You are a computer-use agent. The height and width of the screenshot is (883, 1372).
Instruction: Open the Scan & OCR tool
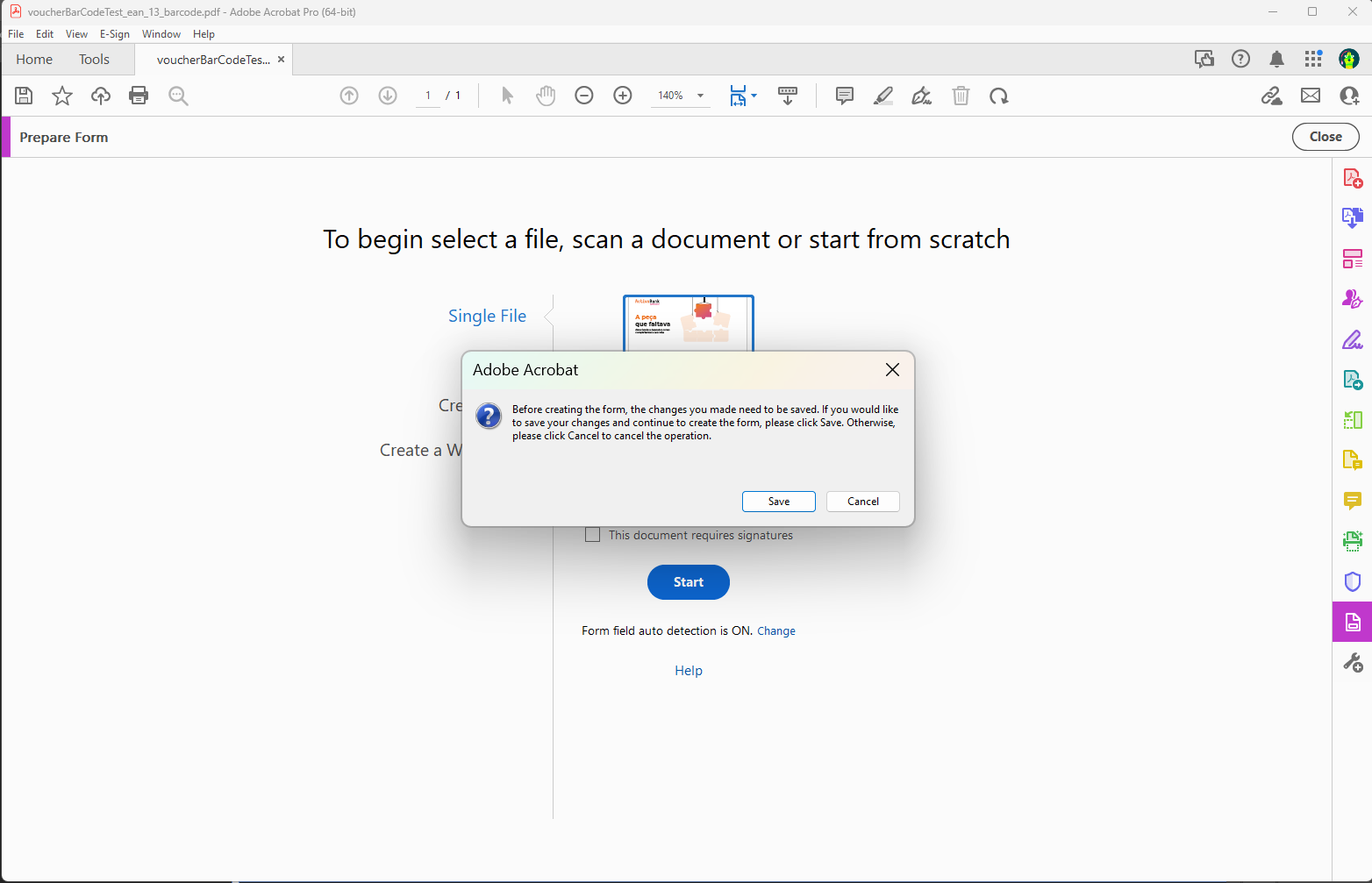pyautogui.click(x=1352, y=541)
